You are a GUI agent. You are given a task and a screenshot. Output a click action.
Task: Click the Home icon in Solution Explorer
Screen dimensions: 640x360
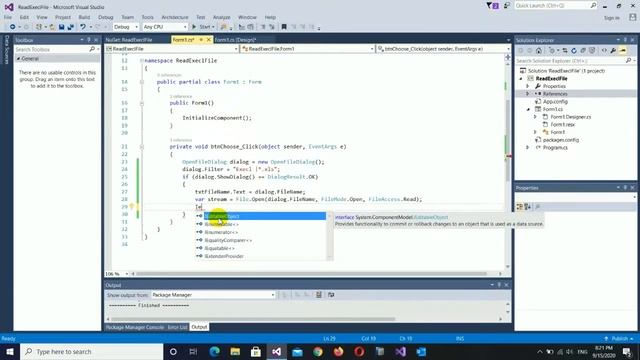[539, 51]
